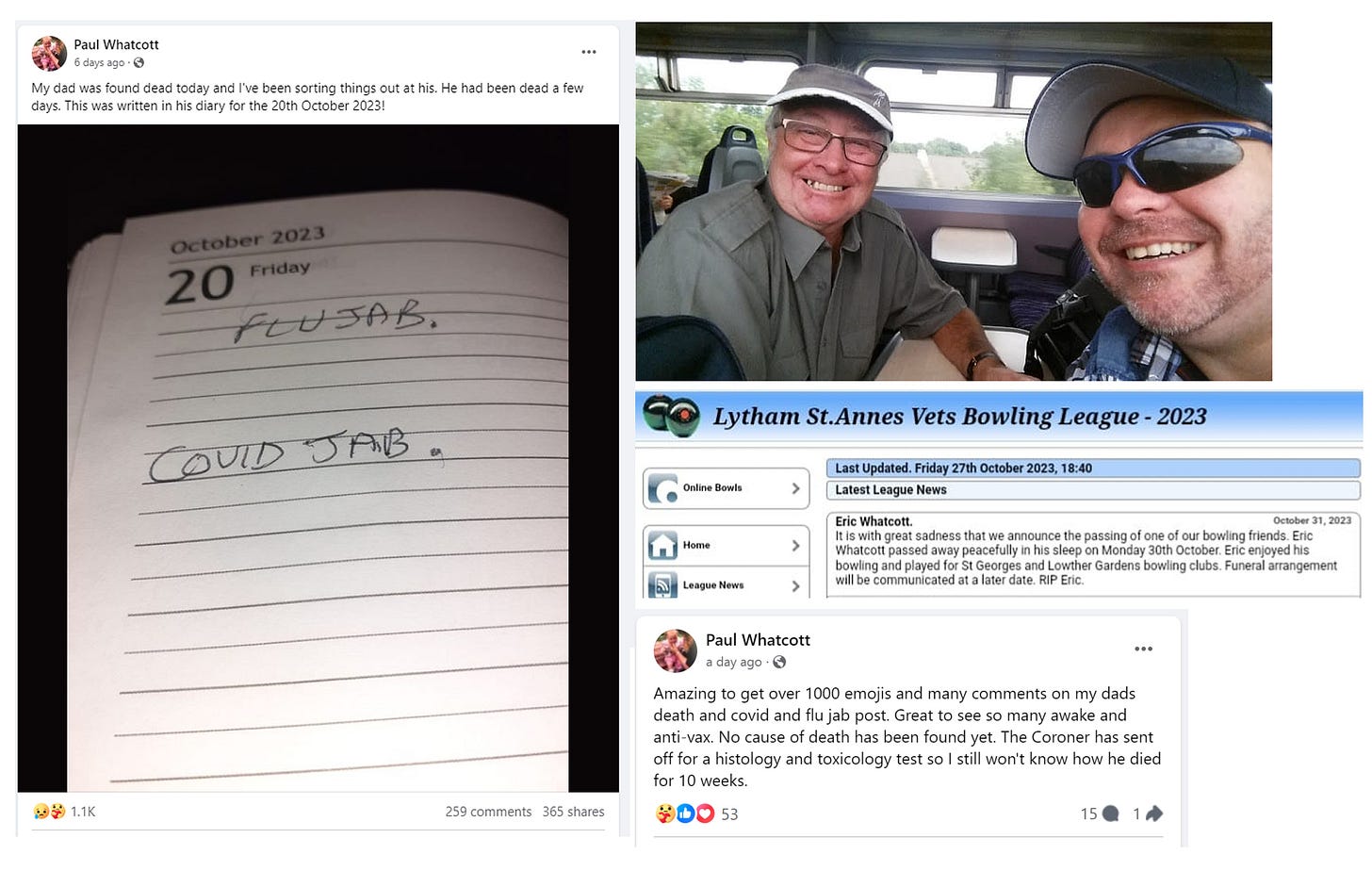
Task: Open the diary page photo
Action: pos(318,458)
